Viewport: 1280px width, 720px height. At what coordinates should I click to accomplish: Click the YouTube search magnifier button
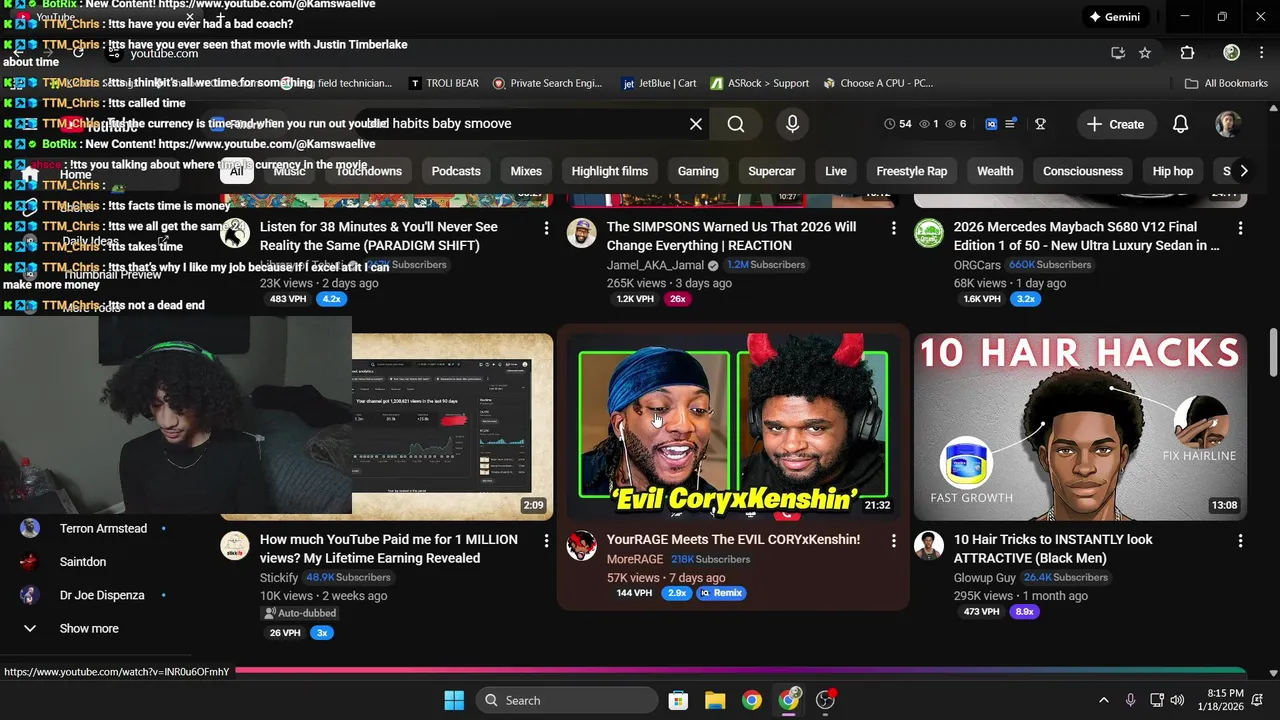(736, 124)
